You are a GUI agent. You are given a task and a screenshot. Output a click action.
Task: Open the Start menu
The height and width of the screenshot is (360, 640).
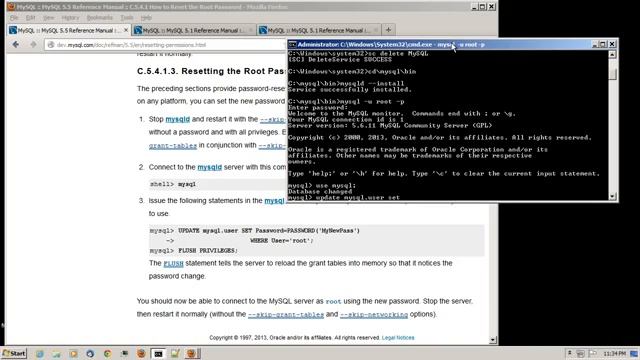pyautogui.click(x=14, y=353)
